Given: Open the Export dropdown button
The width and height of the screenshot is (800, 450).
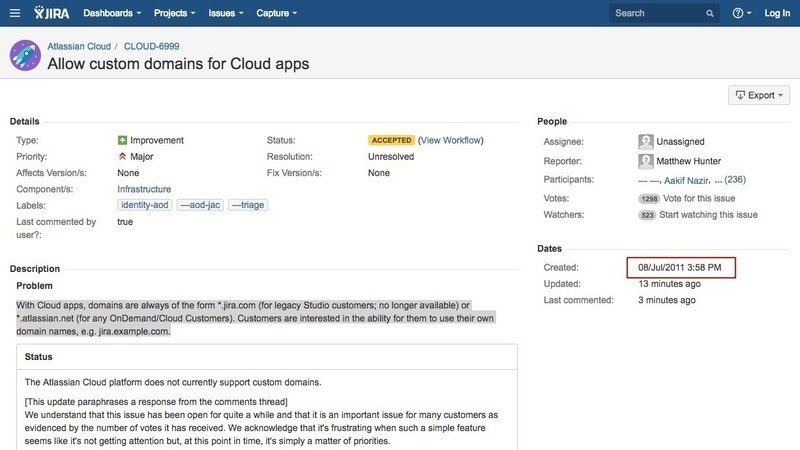Looking at the screenshot, I should point(760,95).
